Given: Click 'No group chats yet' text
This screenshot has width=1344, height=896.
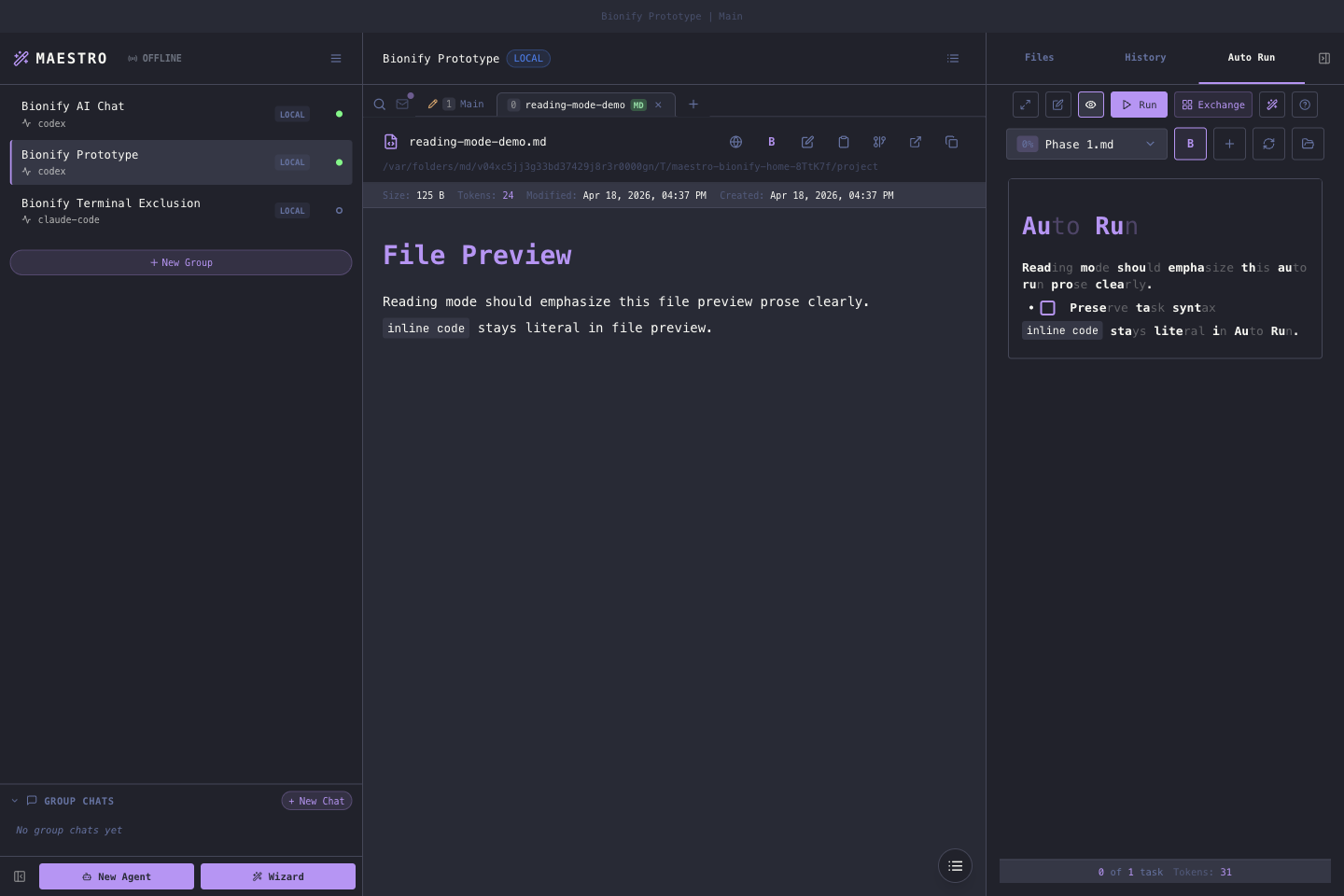Looking at the screenshot, I should point(69,830).
